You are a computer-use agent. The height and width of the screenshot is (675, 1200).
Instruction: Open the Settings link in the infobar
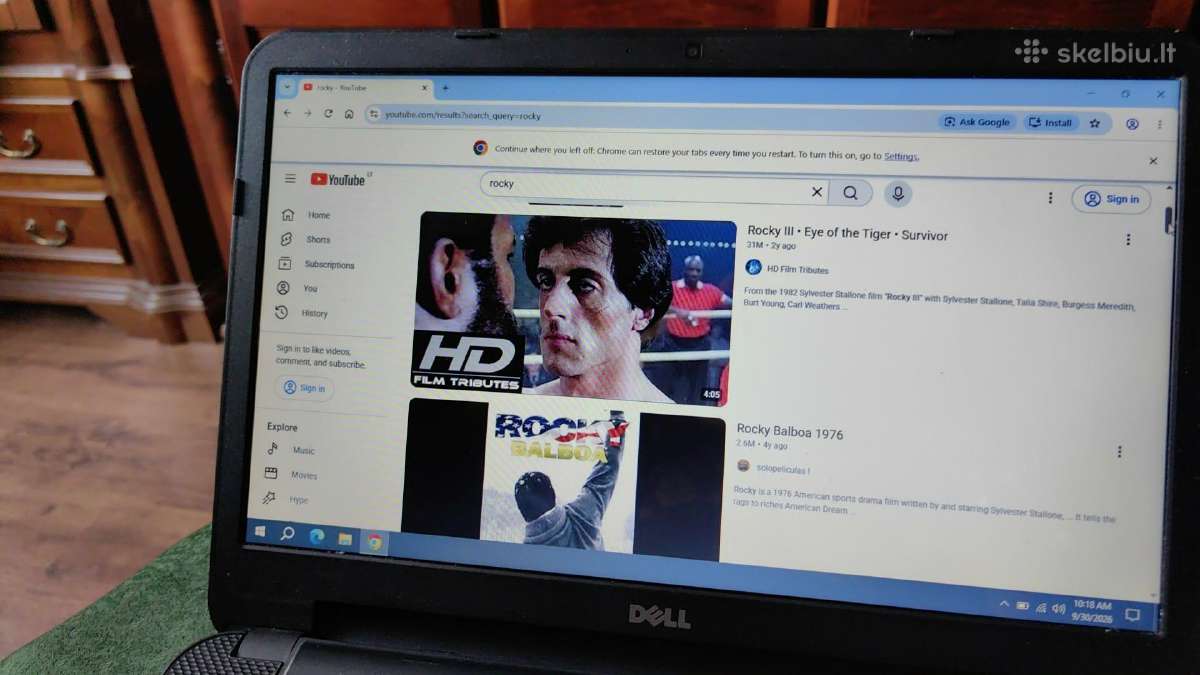click(900, 156)
